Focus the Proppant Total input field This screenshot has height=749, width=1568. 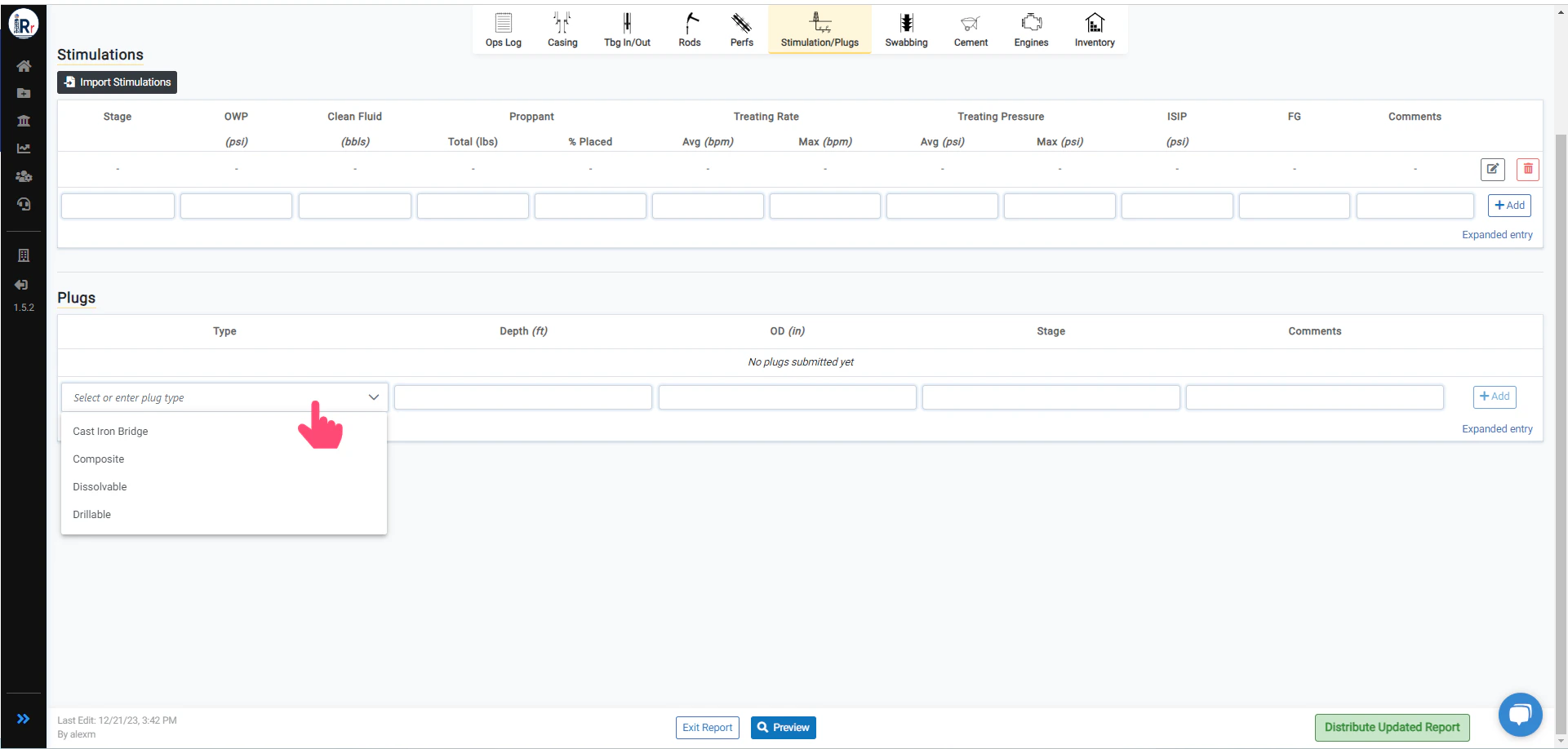pyautogui.click(x=473, y=206)
